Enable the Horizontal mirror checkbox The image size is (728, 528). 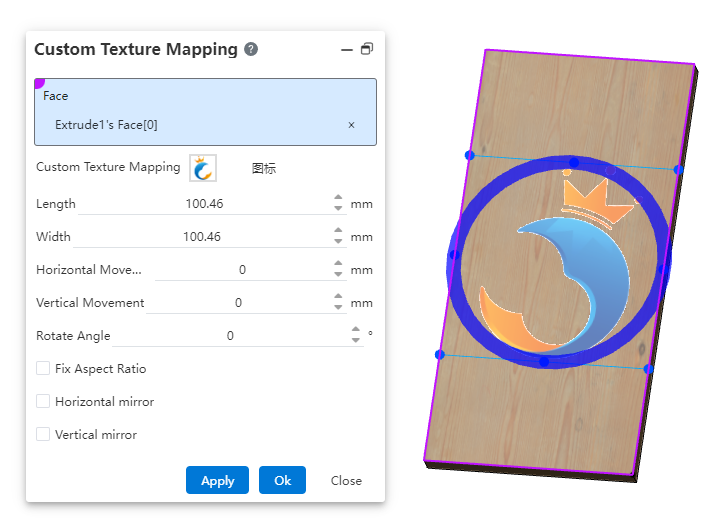(43, 401)
